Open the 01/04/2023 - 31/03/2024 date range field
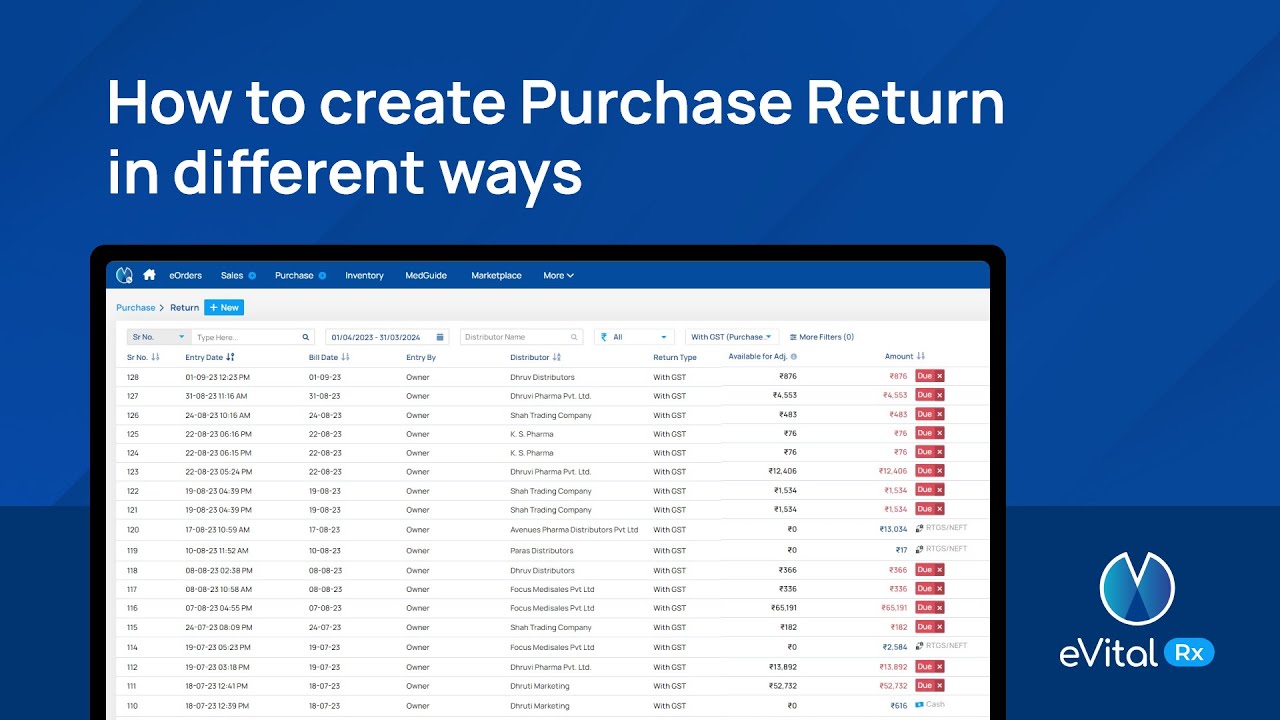This screenshot has height=720, width=1280. point(387,337)
